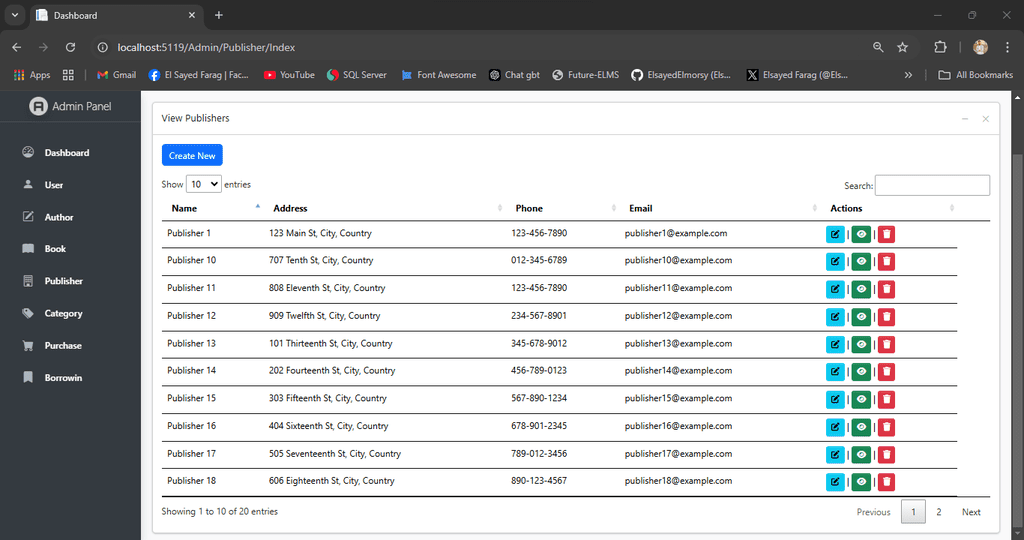Open Font Awesome bookmark
The height and width of the screenshot is (540, 1024).
pos(439,75)
